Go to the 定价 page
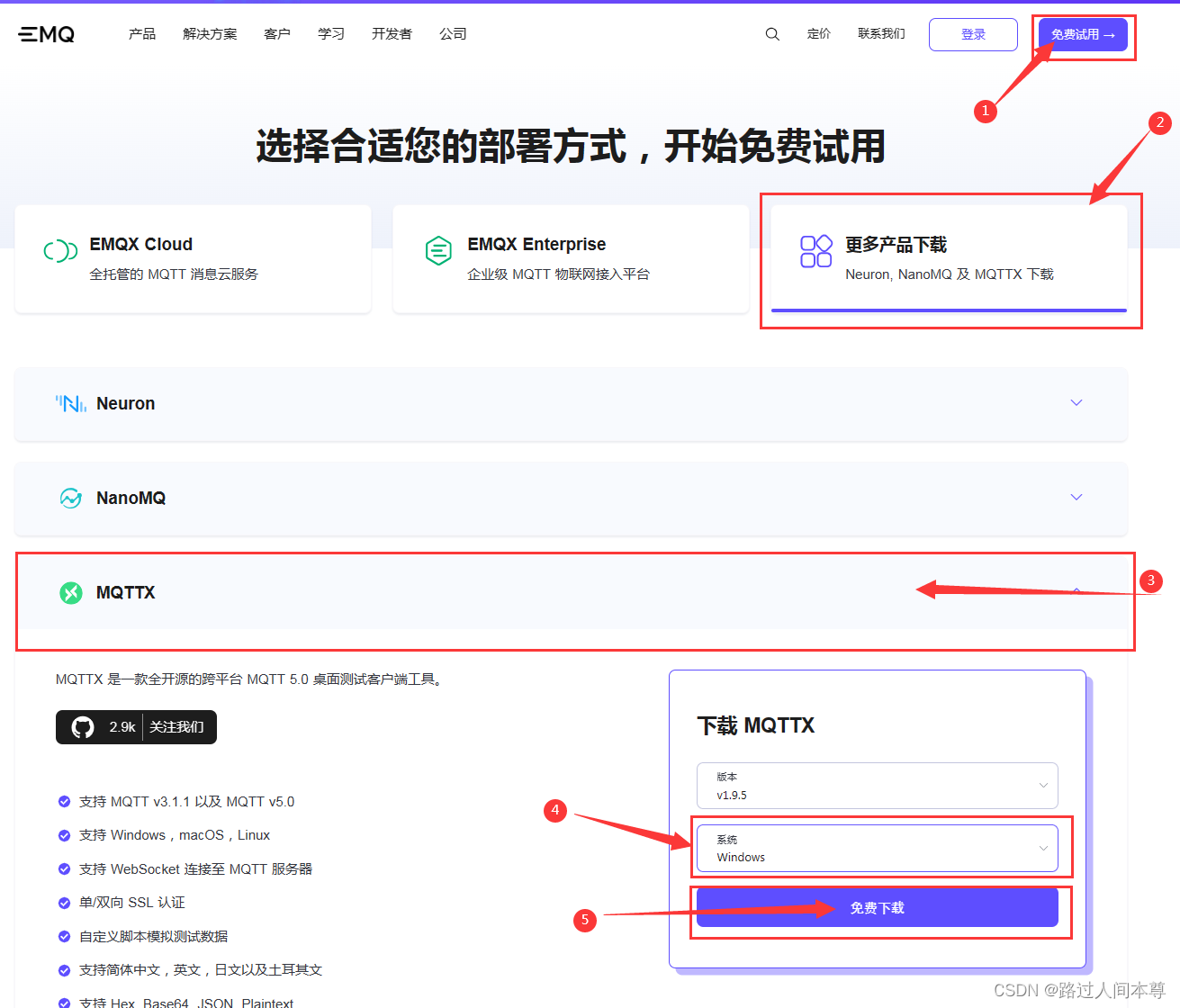This screenshot has width=1180, height=1008. (x=819, y=34)
